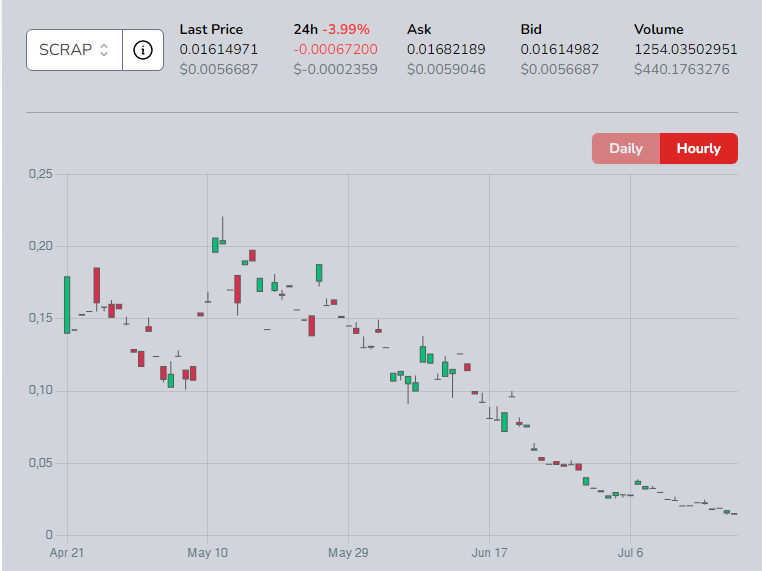This screenshot has height=571, width=762.
Task: Click the info icon next to SCRAP
Action: 143,50
